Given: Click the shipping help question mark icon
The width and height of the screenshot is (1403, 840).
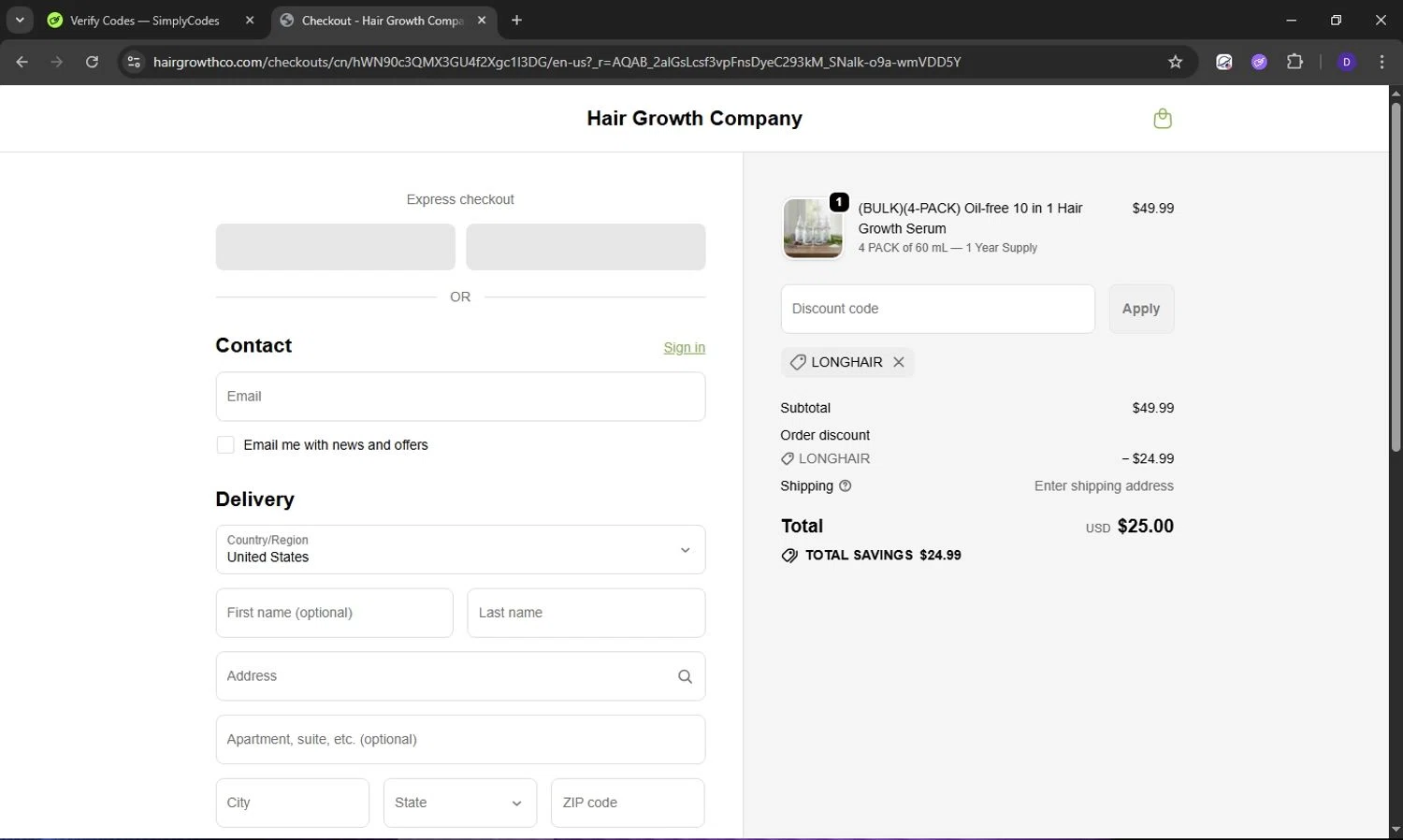Looking at the screenshot, I should click(x=846, y=486).
